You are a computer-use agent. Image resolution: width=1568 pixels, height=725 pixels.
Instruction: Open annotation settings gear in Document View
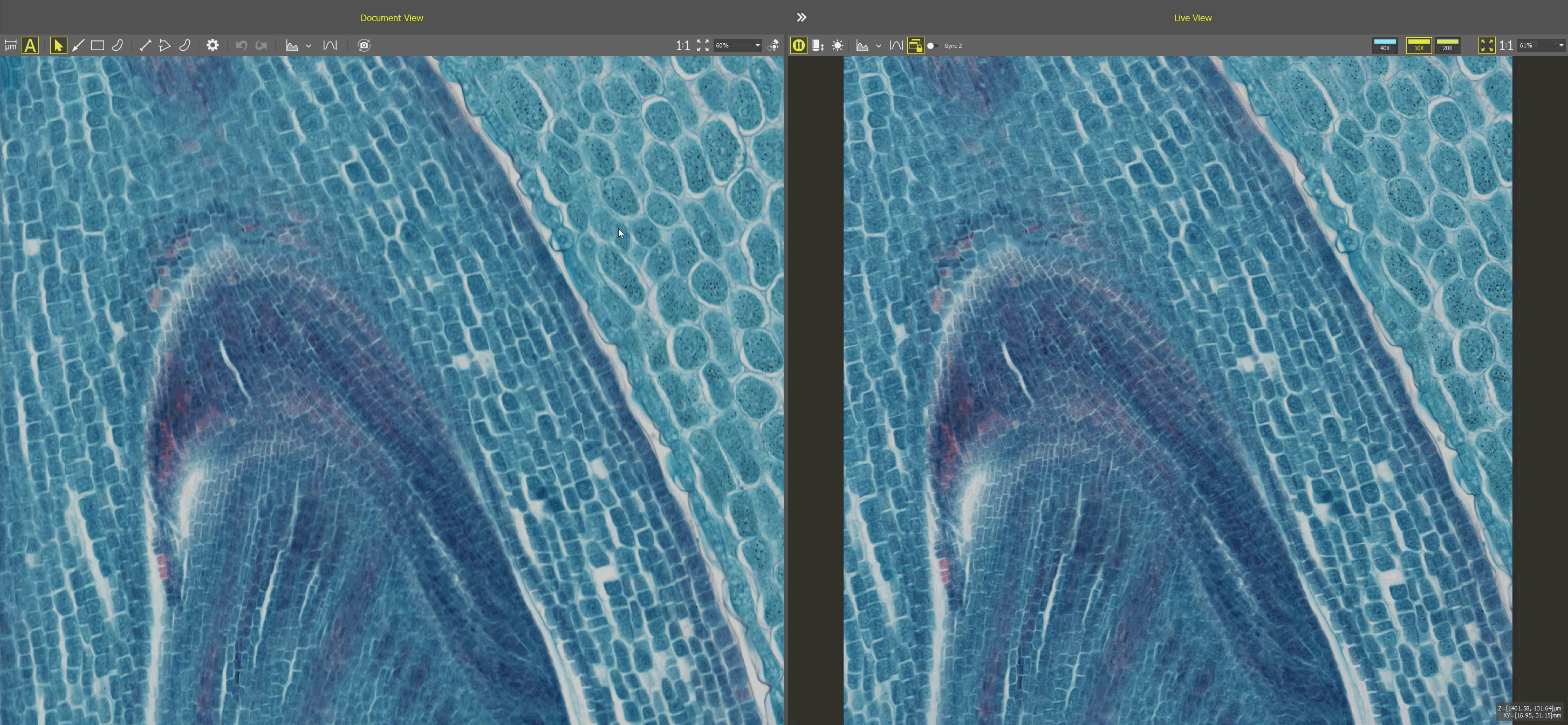(213, 46)
